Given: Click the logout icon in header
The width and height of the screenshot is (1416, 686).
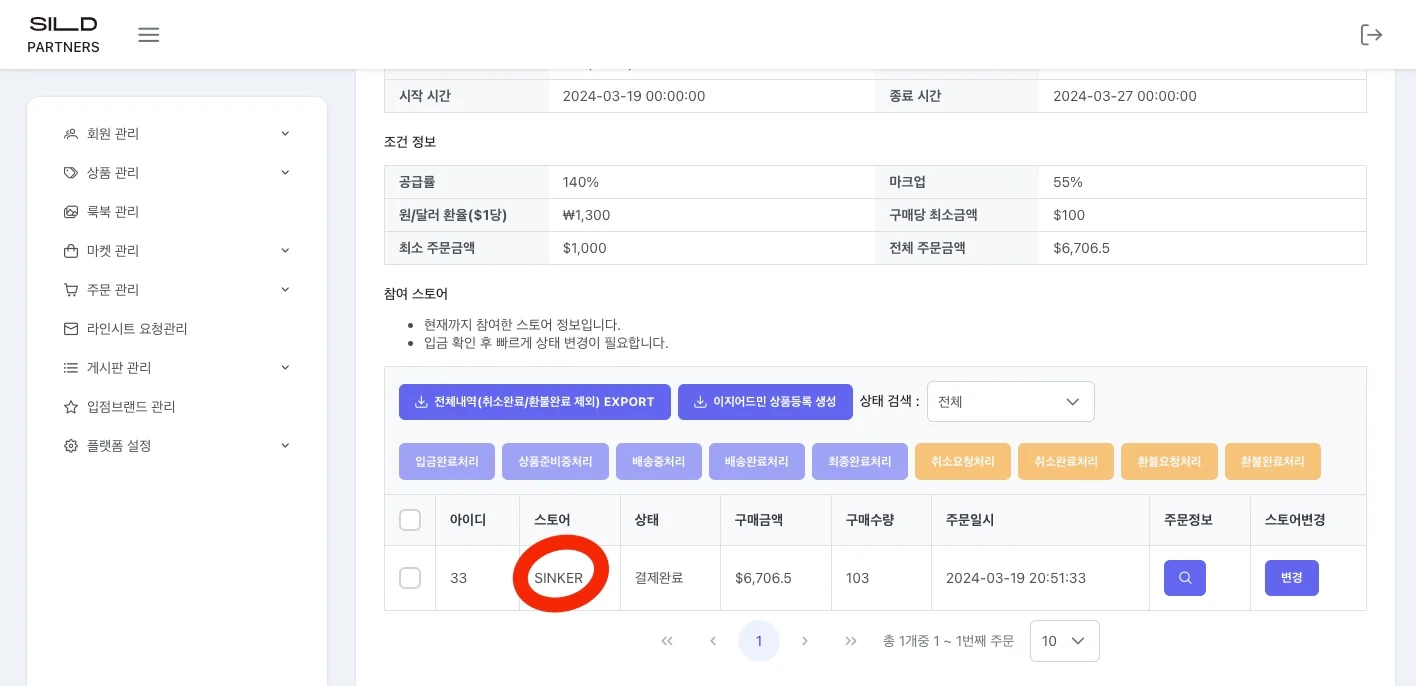Looking at the screenshot, I should coord(1371,35).
